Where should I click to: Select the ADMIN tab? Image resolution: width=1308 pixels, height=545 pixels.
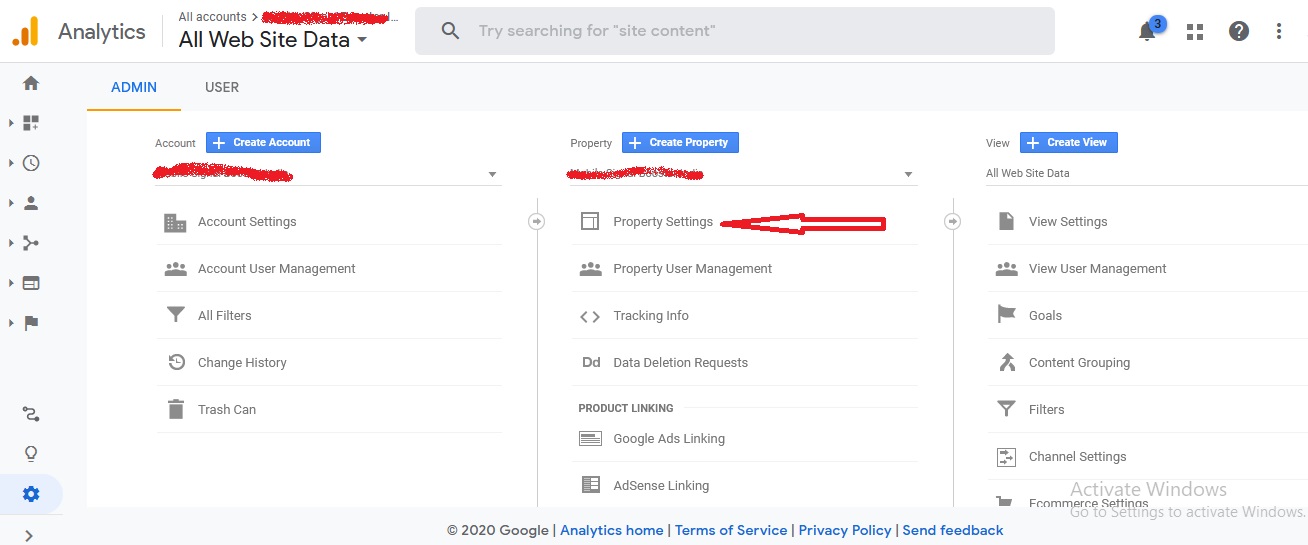(x=134, y=87)
